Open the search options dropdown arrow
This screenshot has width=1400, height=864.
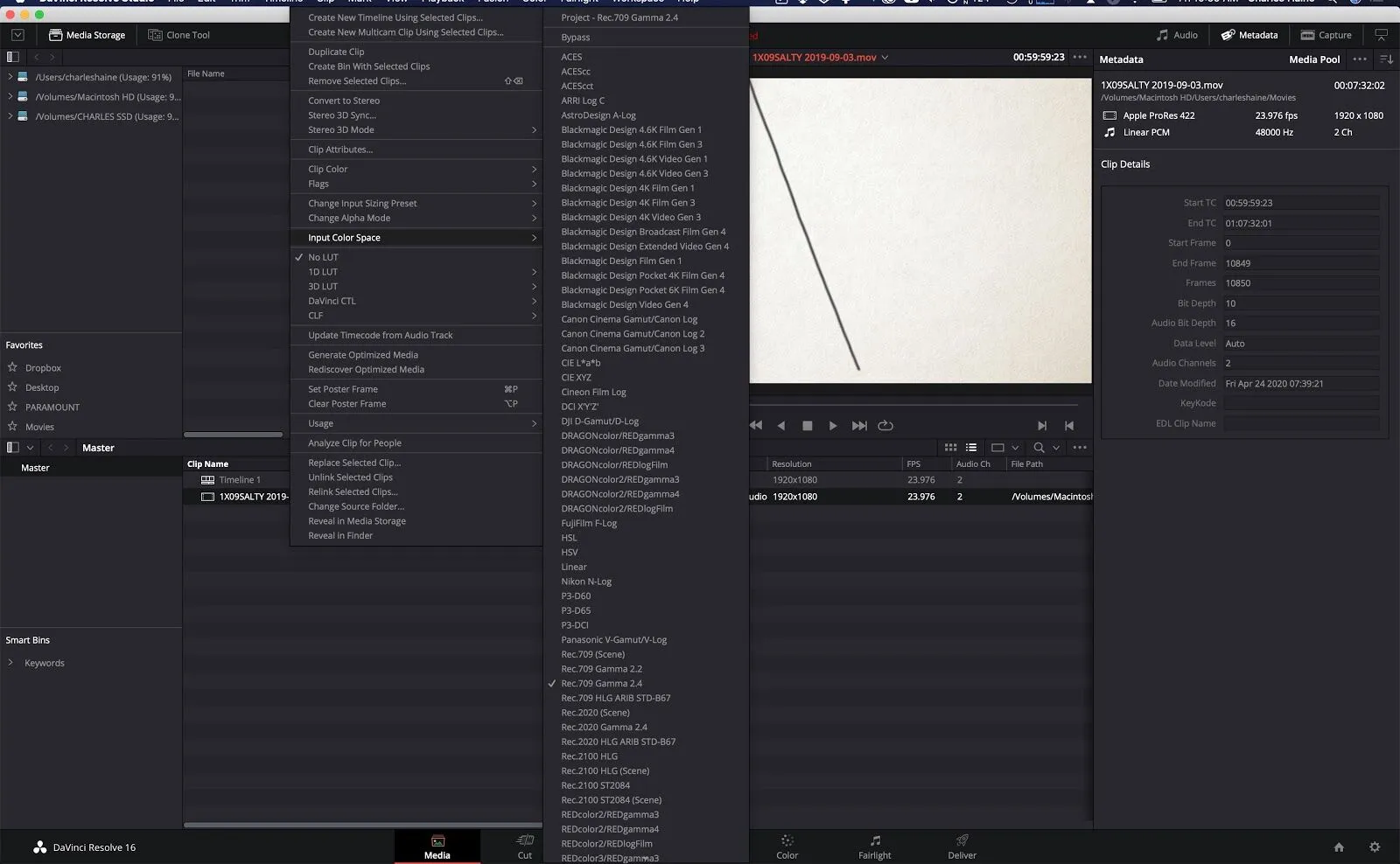(1056, 448)
